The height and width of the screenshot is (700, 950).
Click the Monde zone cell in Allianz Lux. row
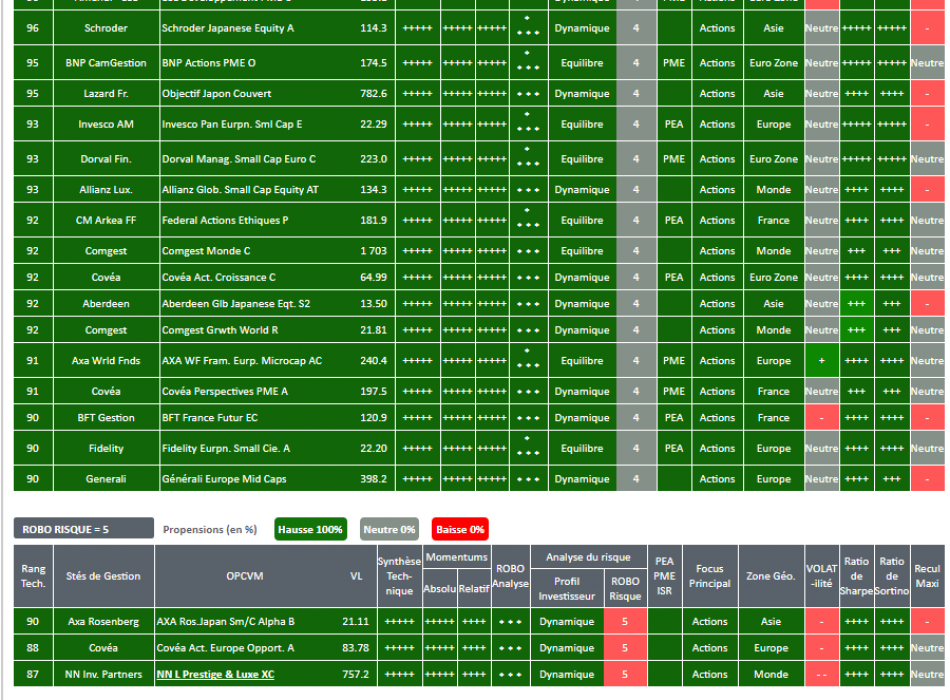pyautogui.click(x=773, y=190)
